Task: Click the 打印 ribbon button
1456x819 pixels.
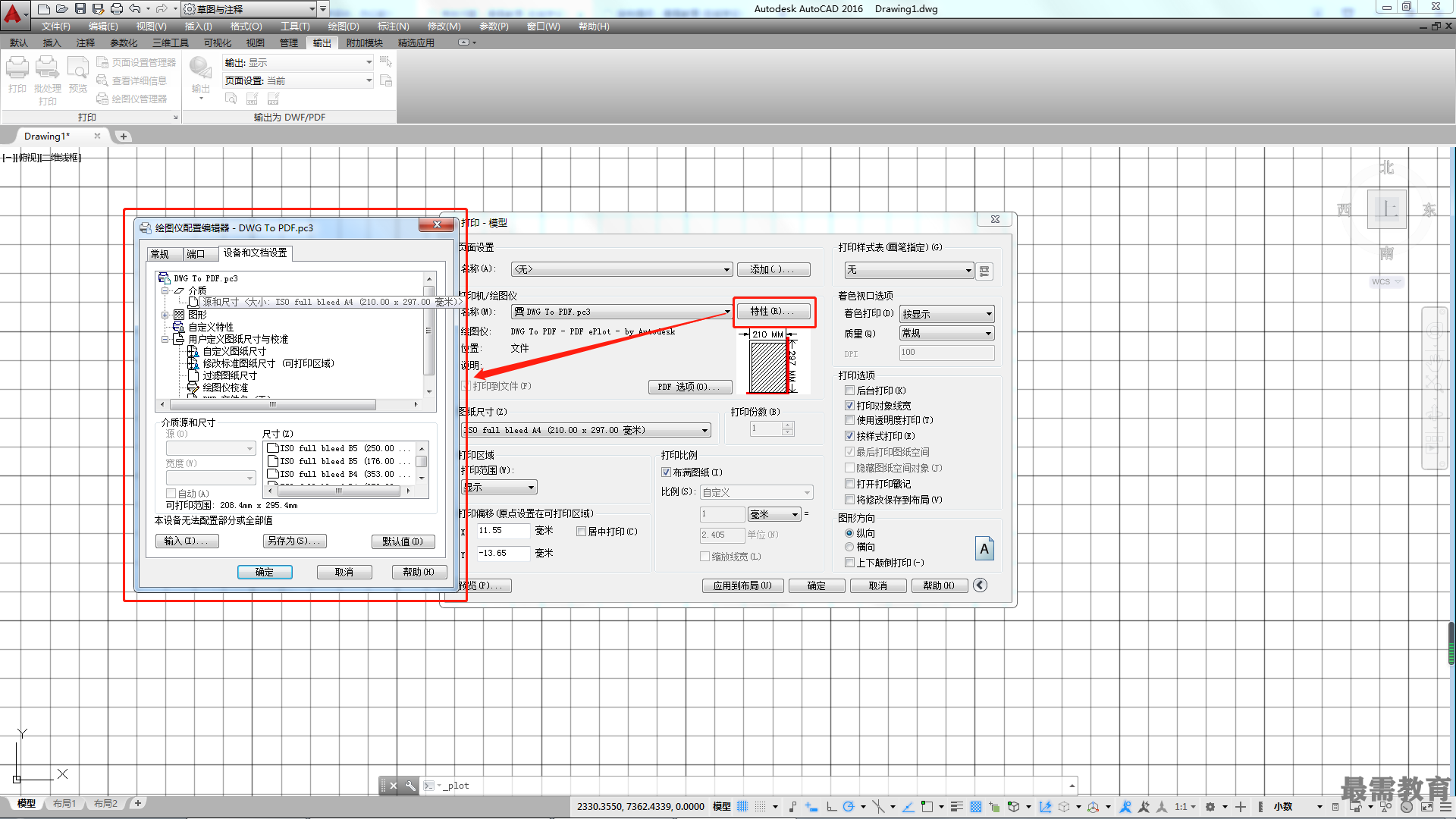Action: tap(17, 74)
